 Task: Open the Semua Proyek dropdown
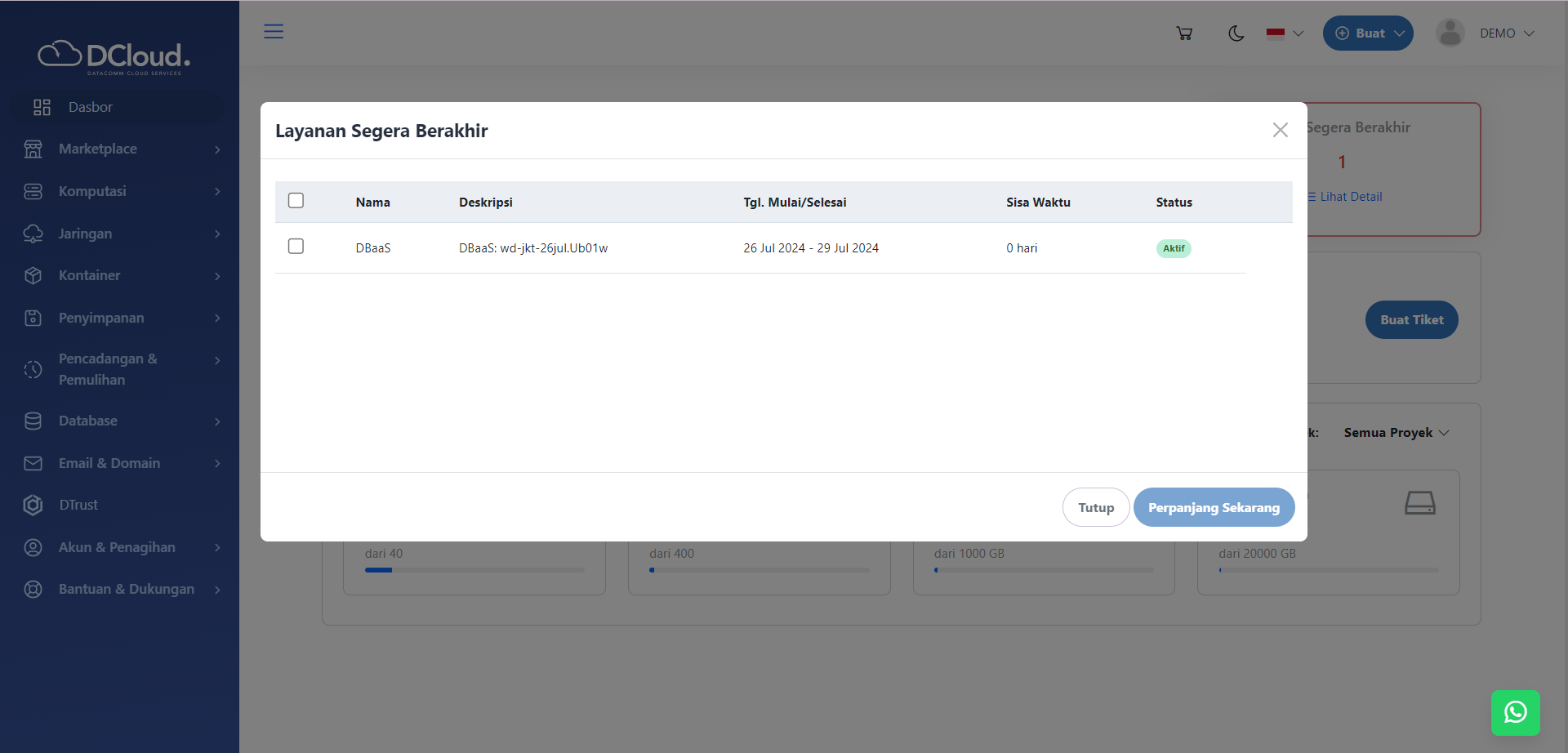pos(1396,433)
